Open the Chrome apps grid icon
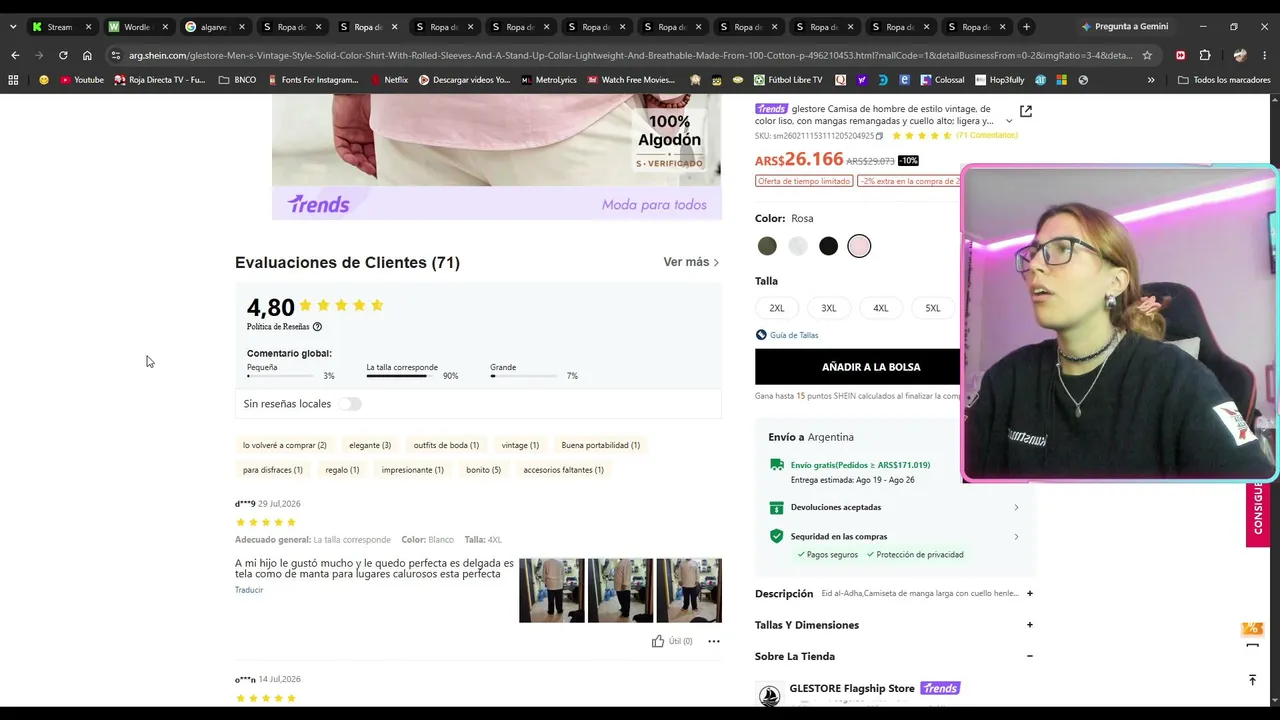The image size is (1280, 720). [13, 80]
